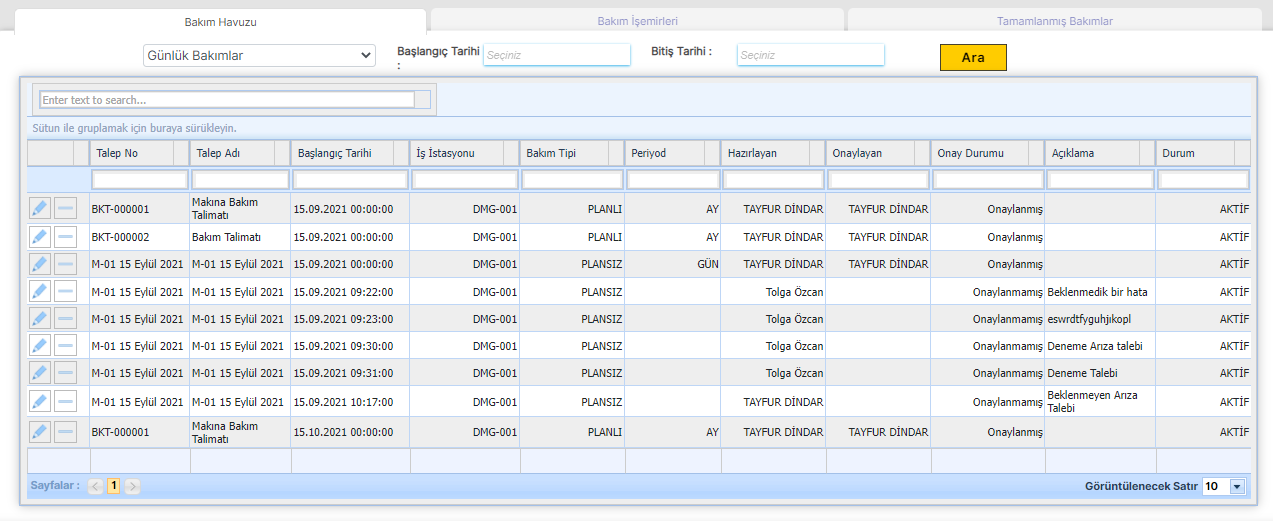
Task: Click pencil icon for BKT-000002 row
Action: pyautogui.click(x=39, y=237)
